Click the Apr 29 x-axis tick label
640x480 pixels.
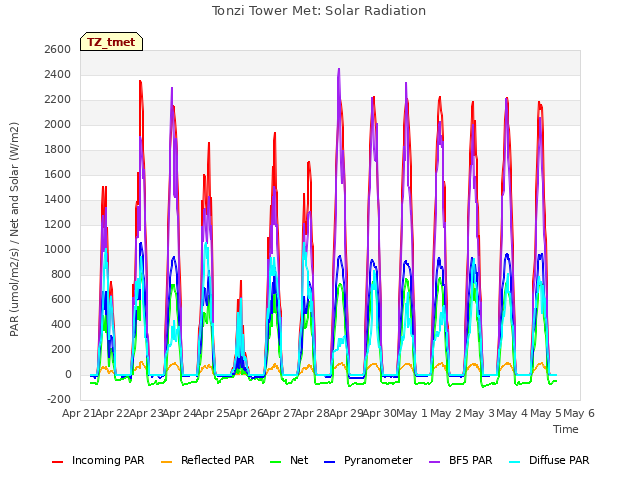[346, 413]
